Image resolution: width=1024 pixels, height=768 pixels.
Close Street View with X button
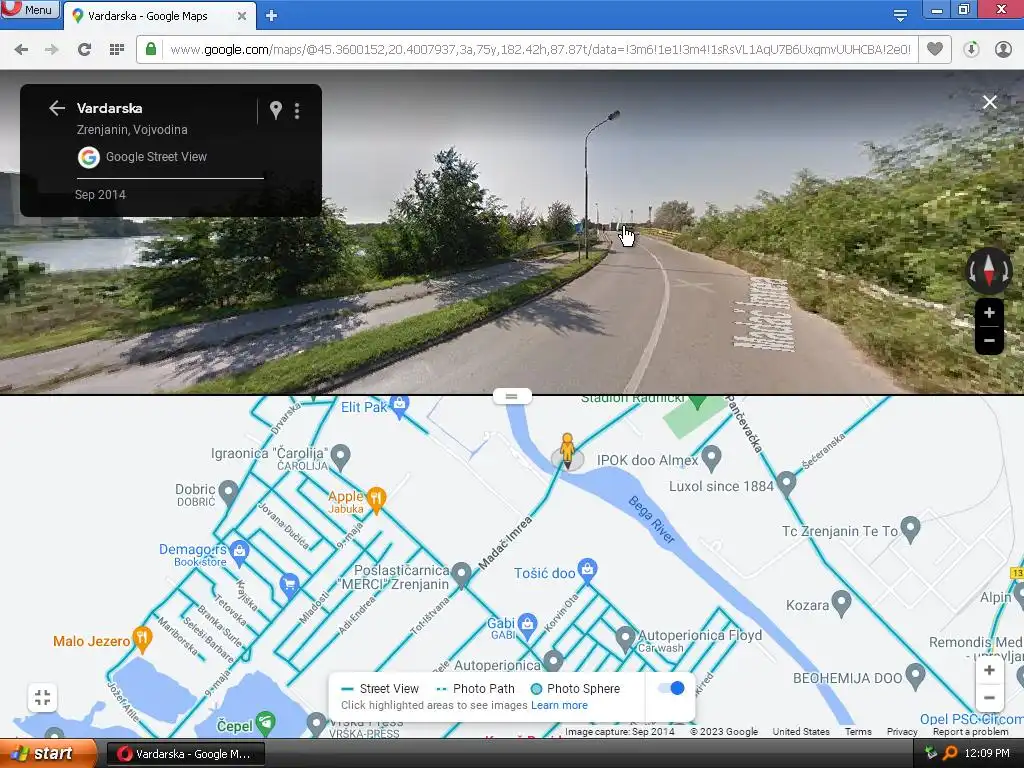pyautogui.click(x=990, y=102)
